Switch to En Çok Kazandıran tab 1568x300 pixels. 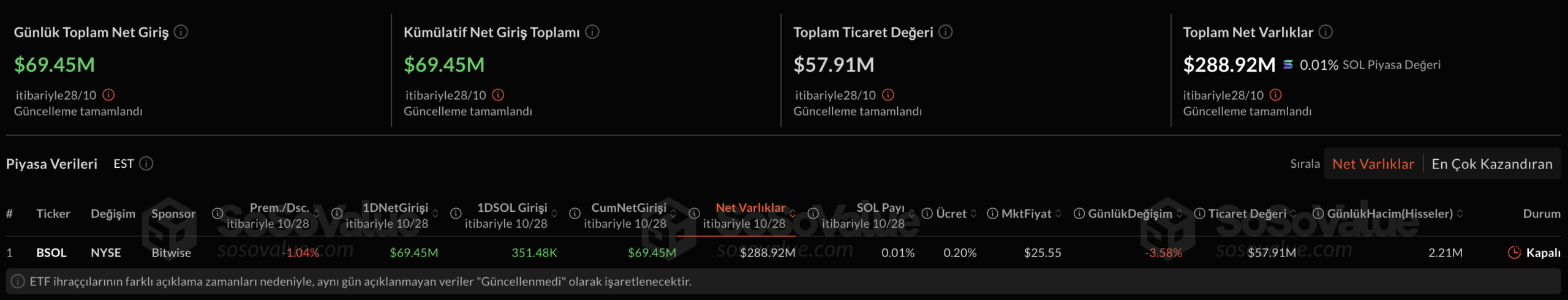pos(1491,164)
